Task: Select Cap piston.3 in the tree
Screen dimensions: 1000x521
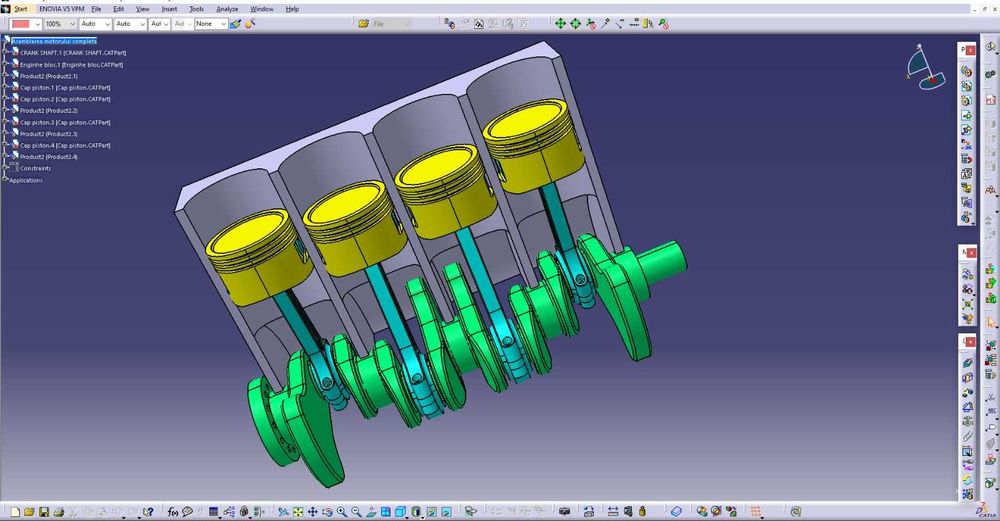Action: 65,122
